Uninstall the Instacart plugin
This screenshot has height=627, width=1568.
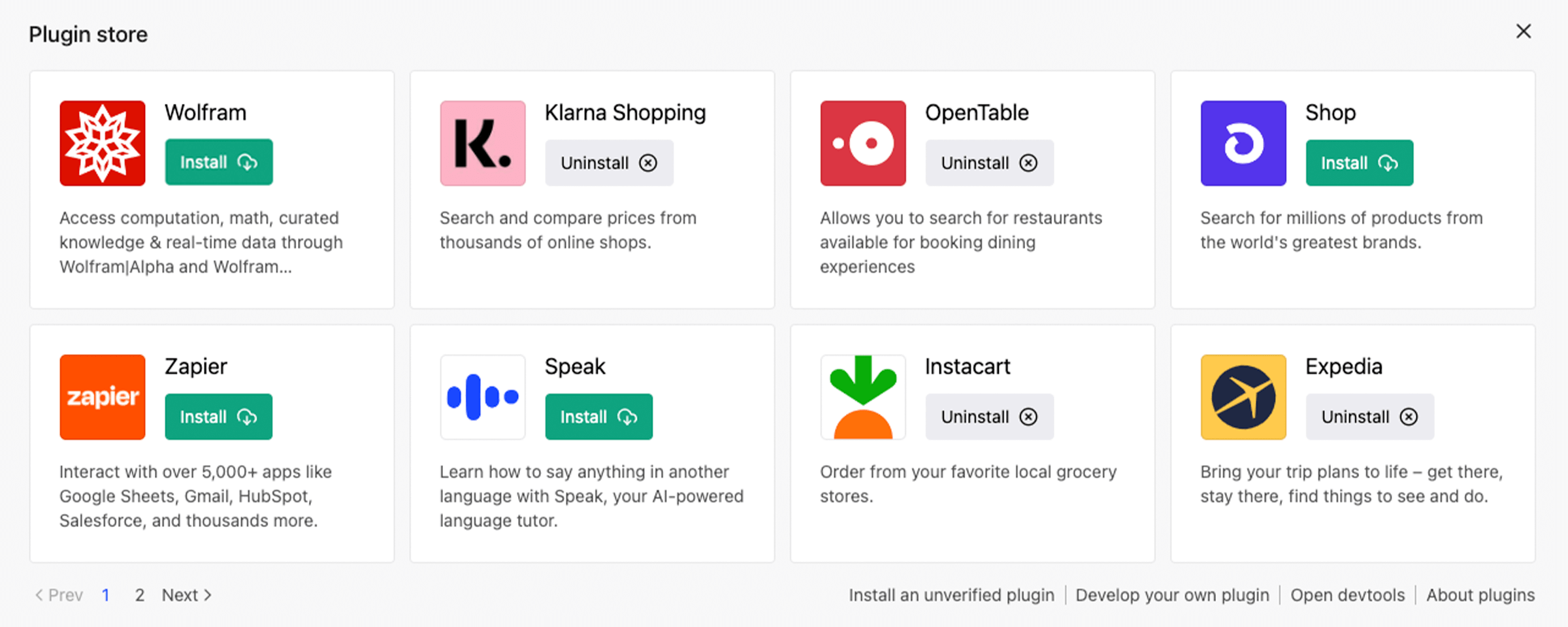(x=989, y=417)
